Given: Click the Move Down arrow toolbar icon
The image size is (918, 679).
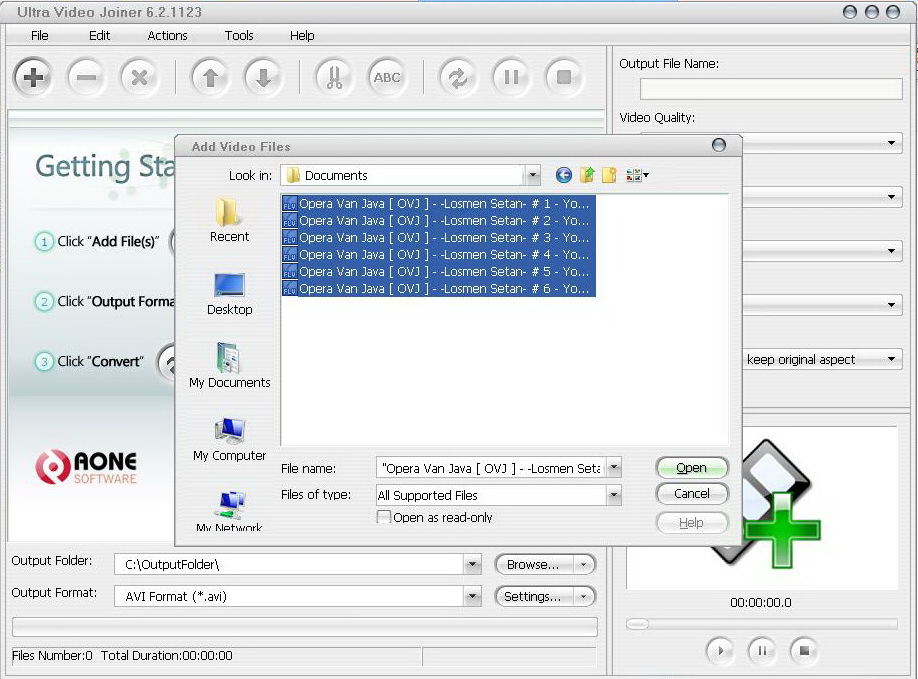Looking at the screenshot, I should tap(263, 77).
